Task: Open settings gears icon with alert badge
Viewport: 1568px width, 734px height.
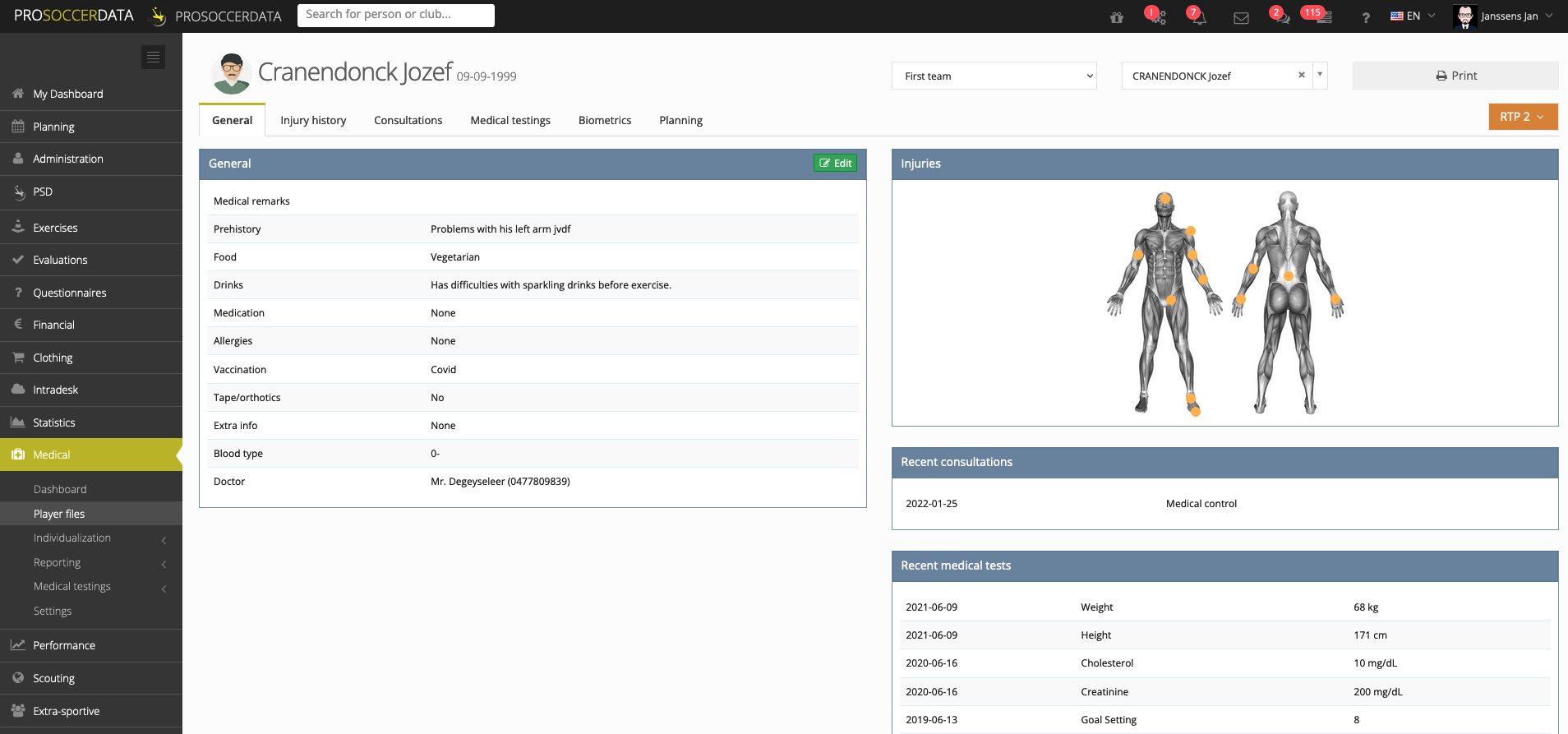Action: pyautogui.click(x=1157, y=17)
